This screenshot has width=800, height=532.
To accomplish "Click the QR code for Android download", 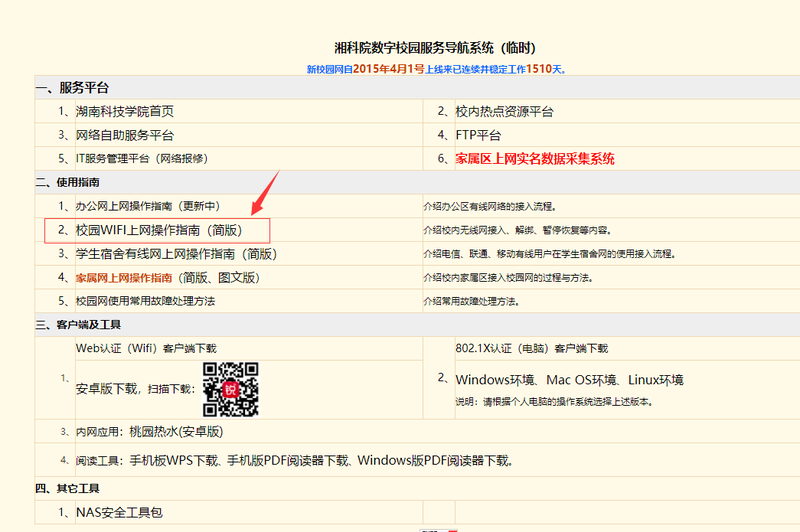I will [231, 388].
